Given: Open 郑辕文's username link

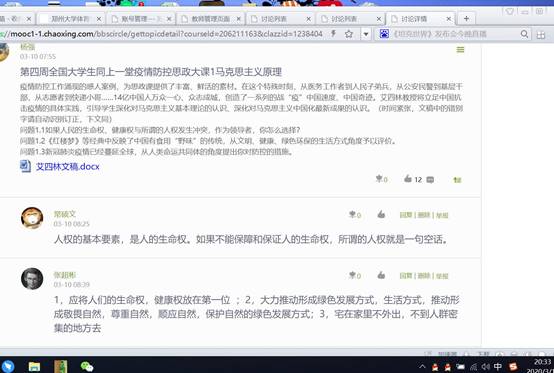Looking at the screenshot, I should click(x=65, y=214).
